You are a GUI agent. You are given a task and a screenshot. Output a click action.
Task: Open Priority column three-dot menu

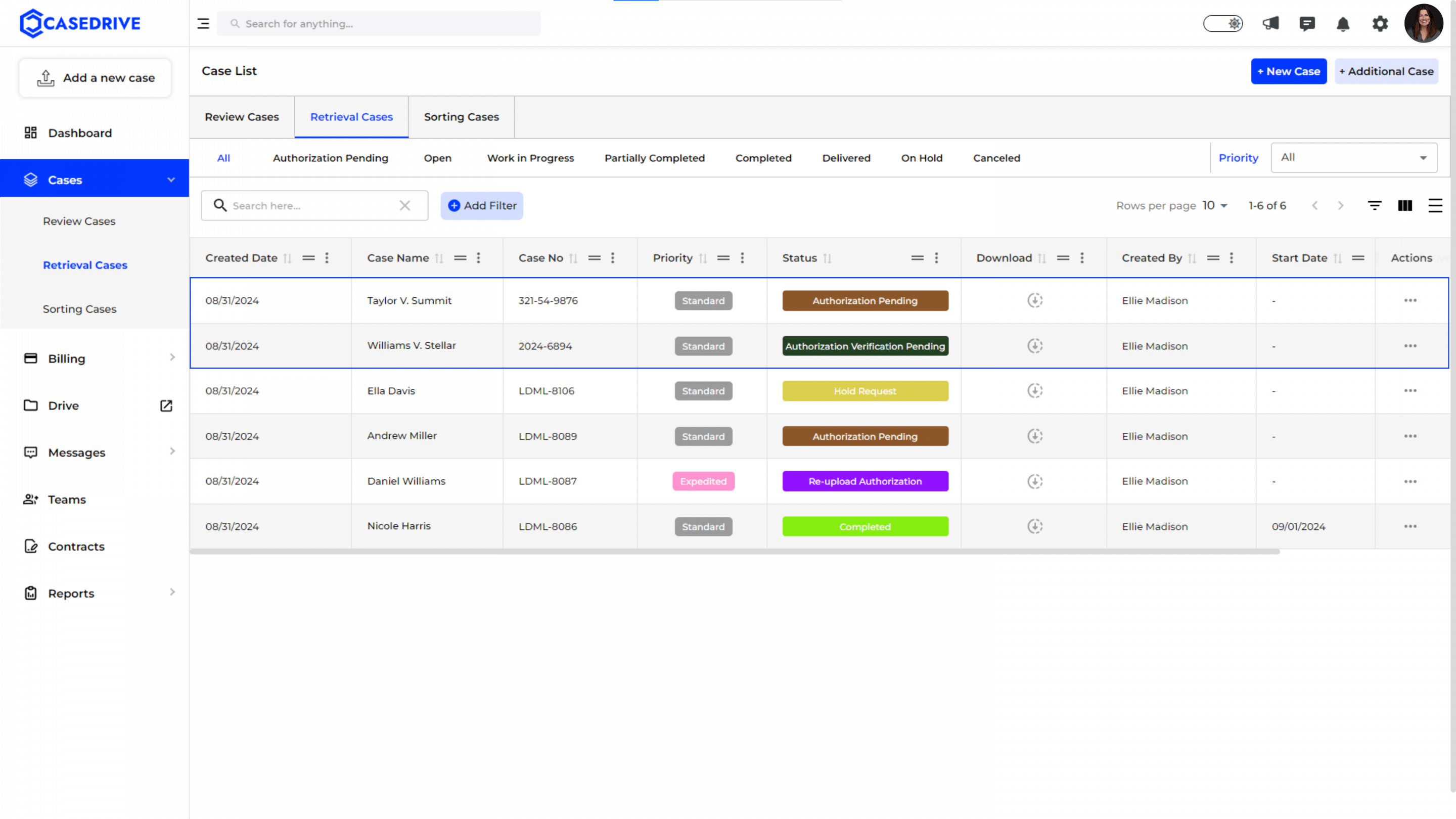coord(742,258)
